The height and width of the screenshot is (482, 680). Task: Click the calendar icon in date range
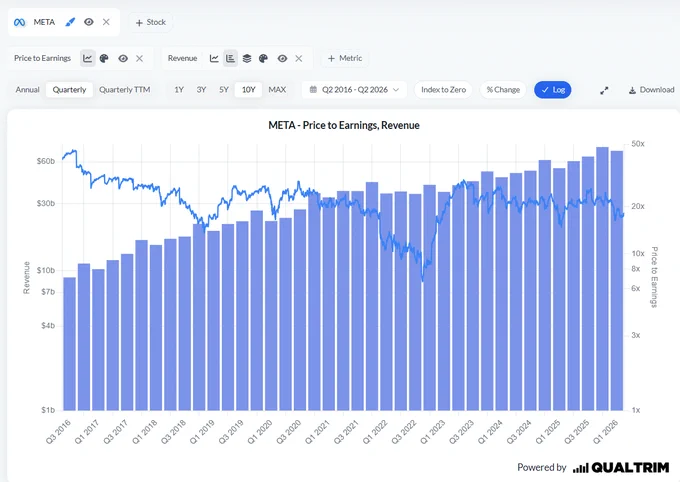tap(313, 90)
